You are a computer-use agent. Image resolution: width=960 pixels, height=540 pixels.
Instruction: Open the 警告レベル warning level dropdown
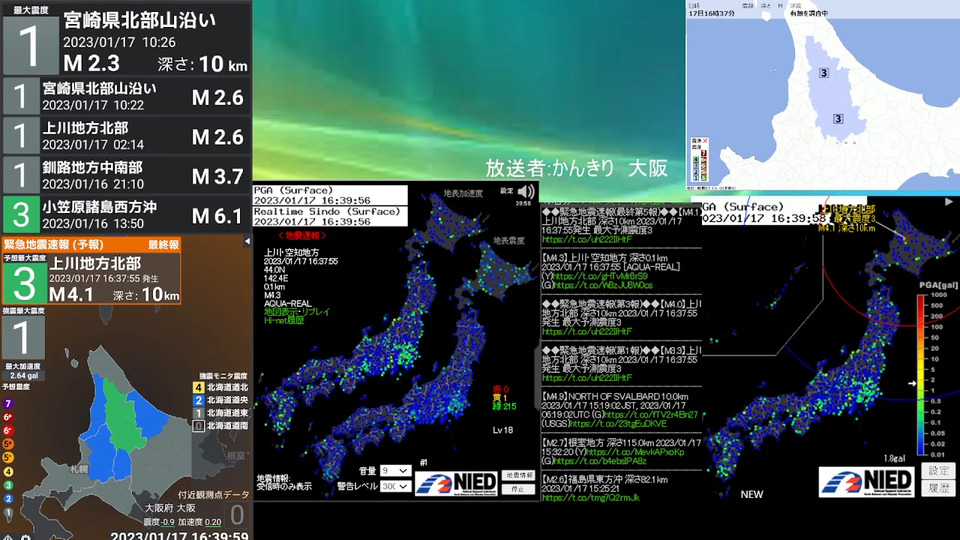[395, 486]
